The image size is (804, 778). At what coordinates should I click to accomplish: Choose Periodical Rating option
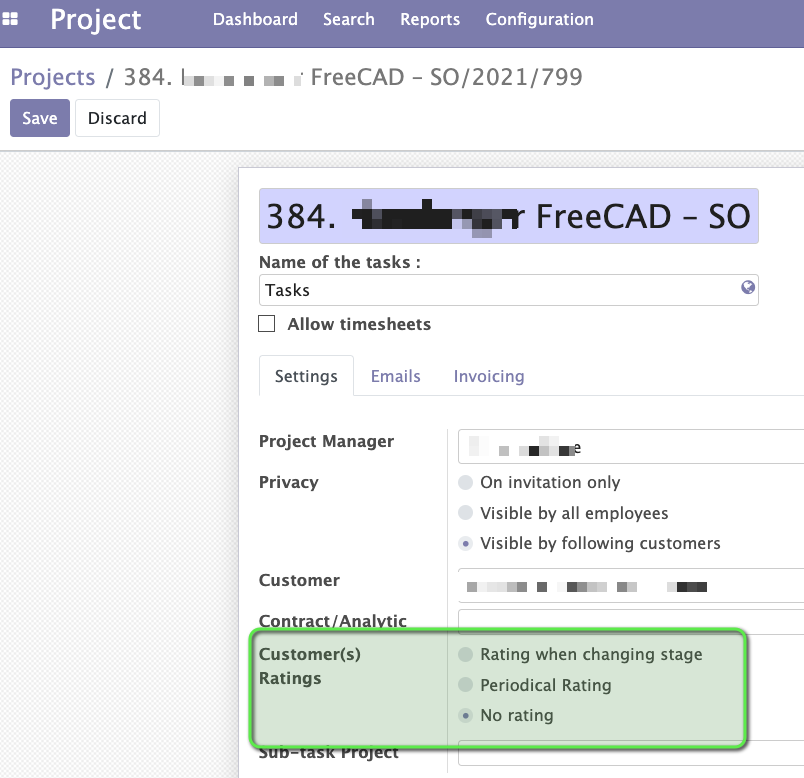coord(465,685)
